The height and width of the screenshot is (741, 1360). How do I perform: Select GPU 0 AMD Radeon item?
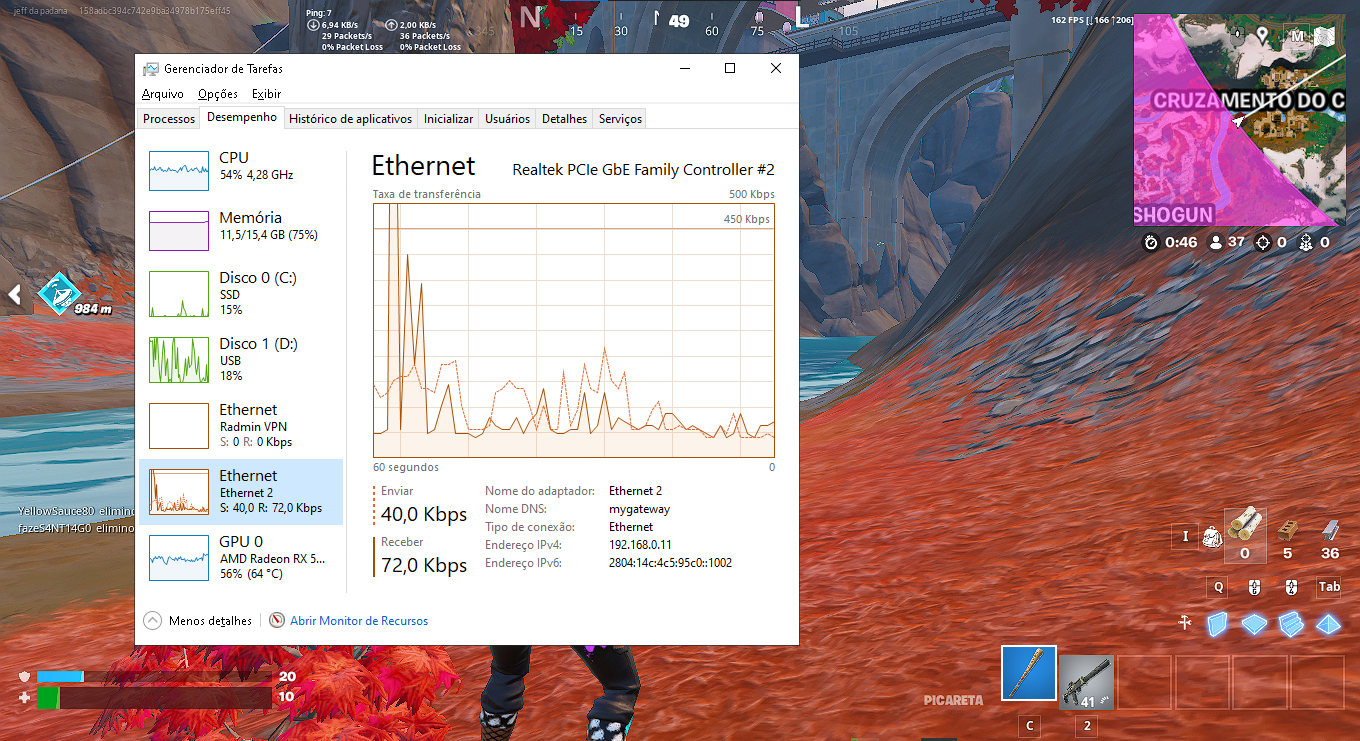click(x=241, y=558)
